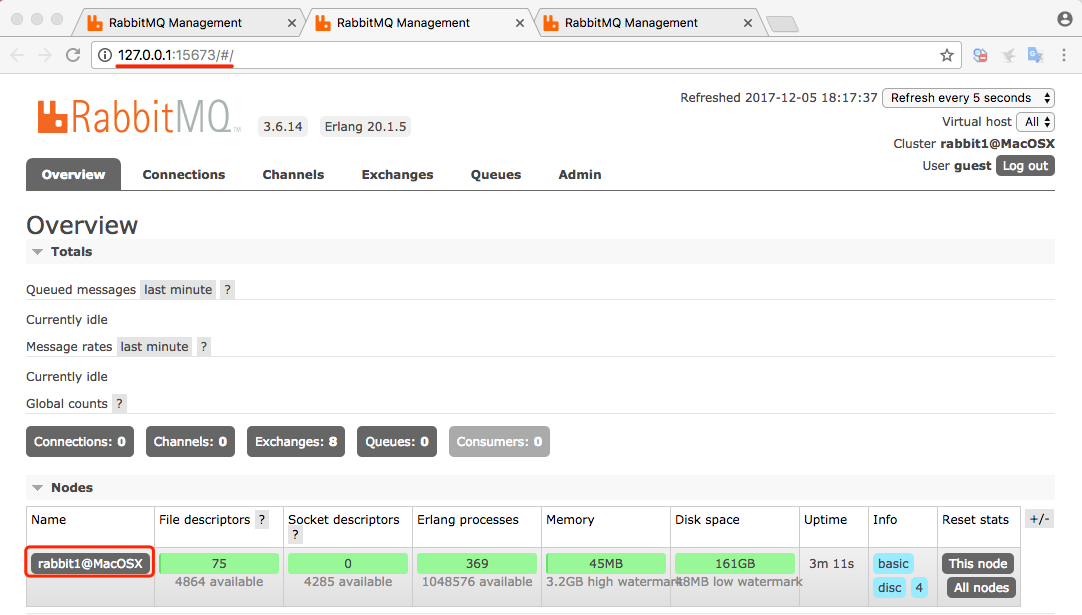
Task: Reset stats for All nodes
Action: click(981, 587)
